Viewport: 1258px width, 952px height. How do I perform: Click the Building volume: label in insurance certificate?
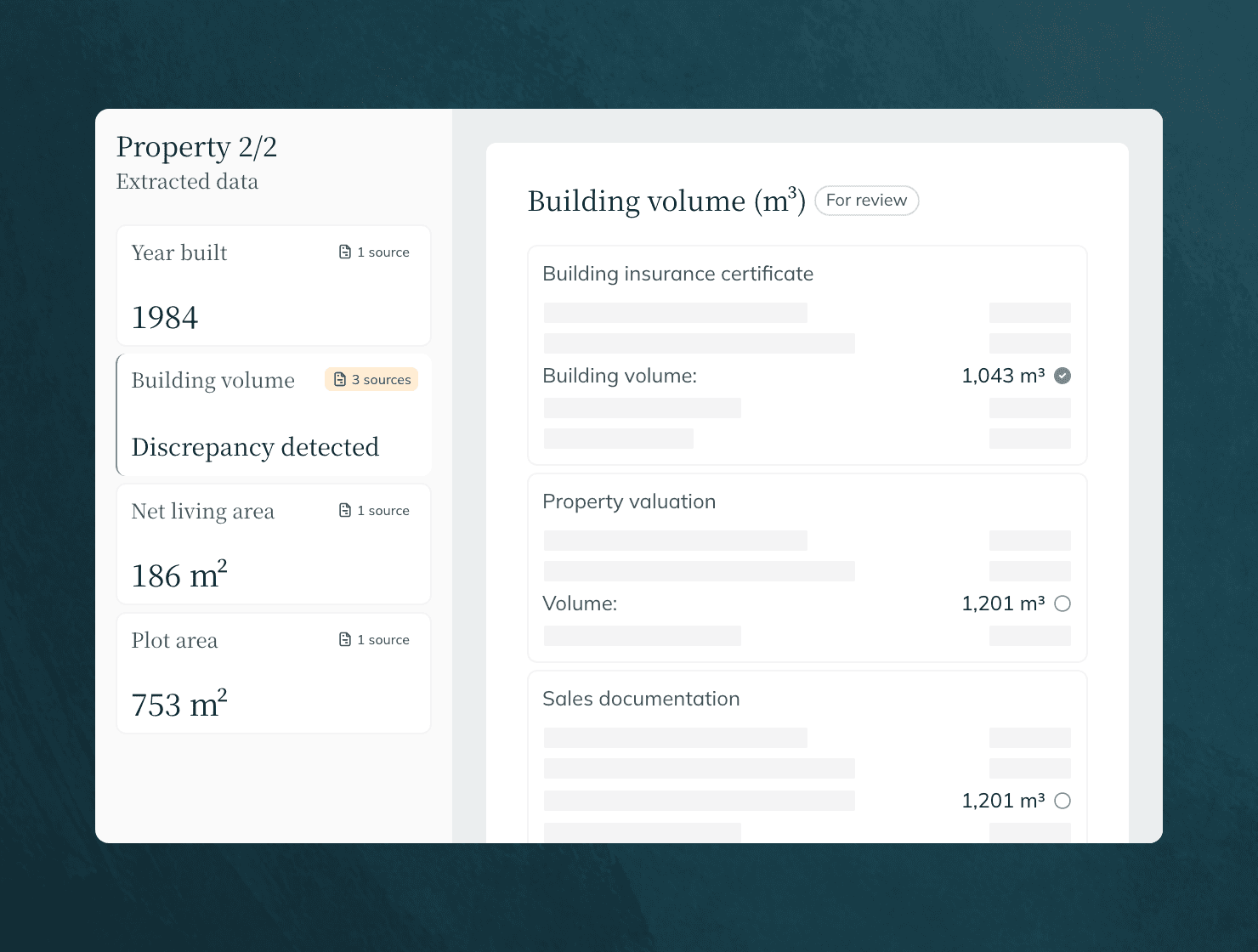[x=620, y=376]
